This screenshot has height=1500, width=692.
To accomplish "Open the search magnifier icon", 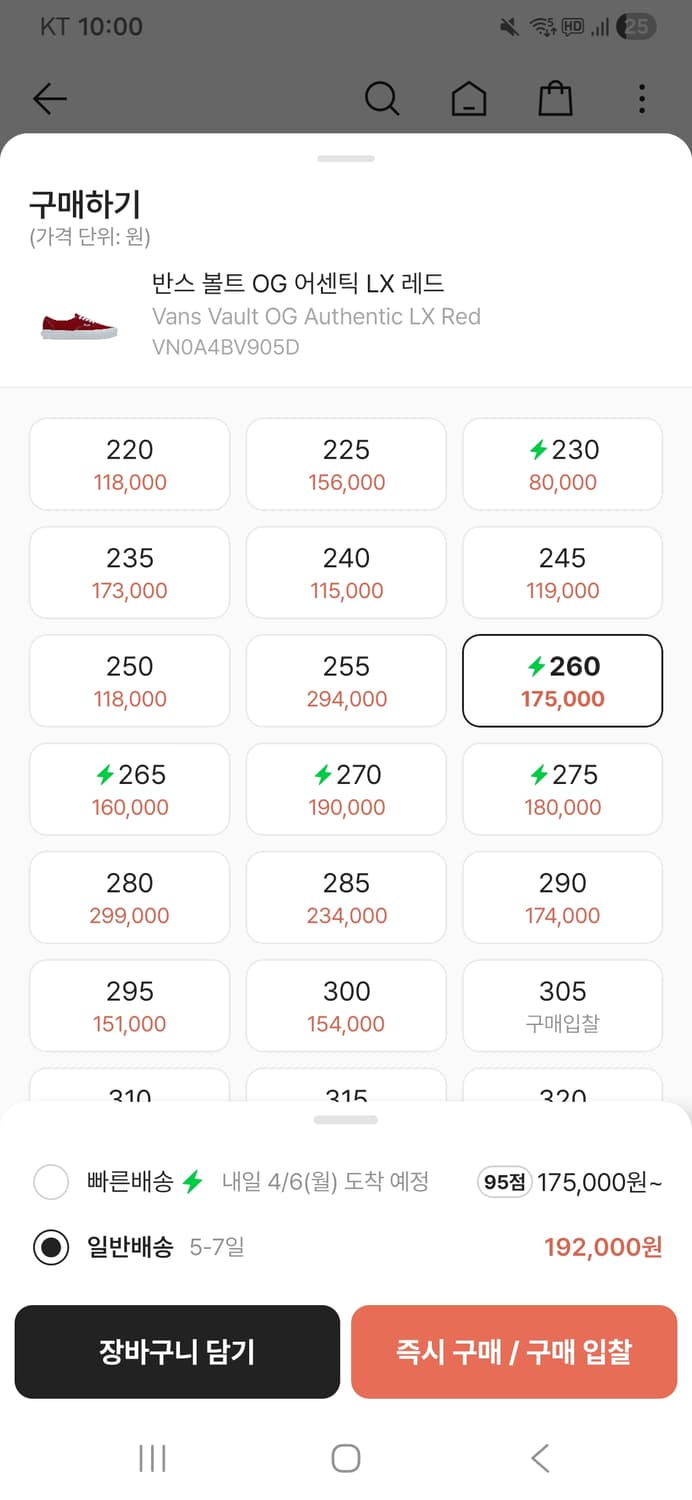I will point(381,99).
